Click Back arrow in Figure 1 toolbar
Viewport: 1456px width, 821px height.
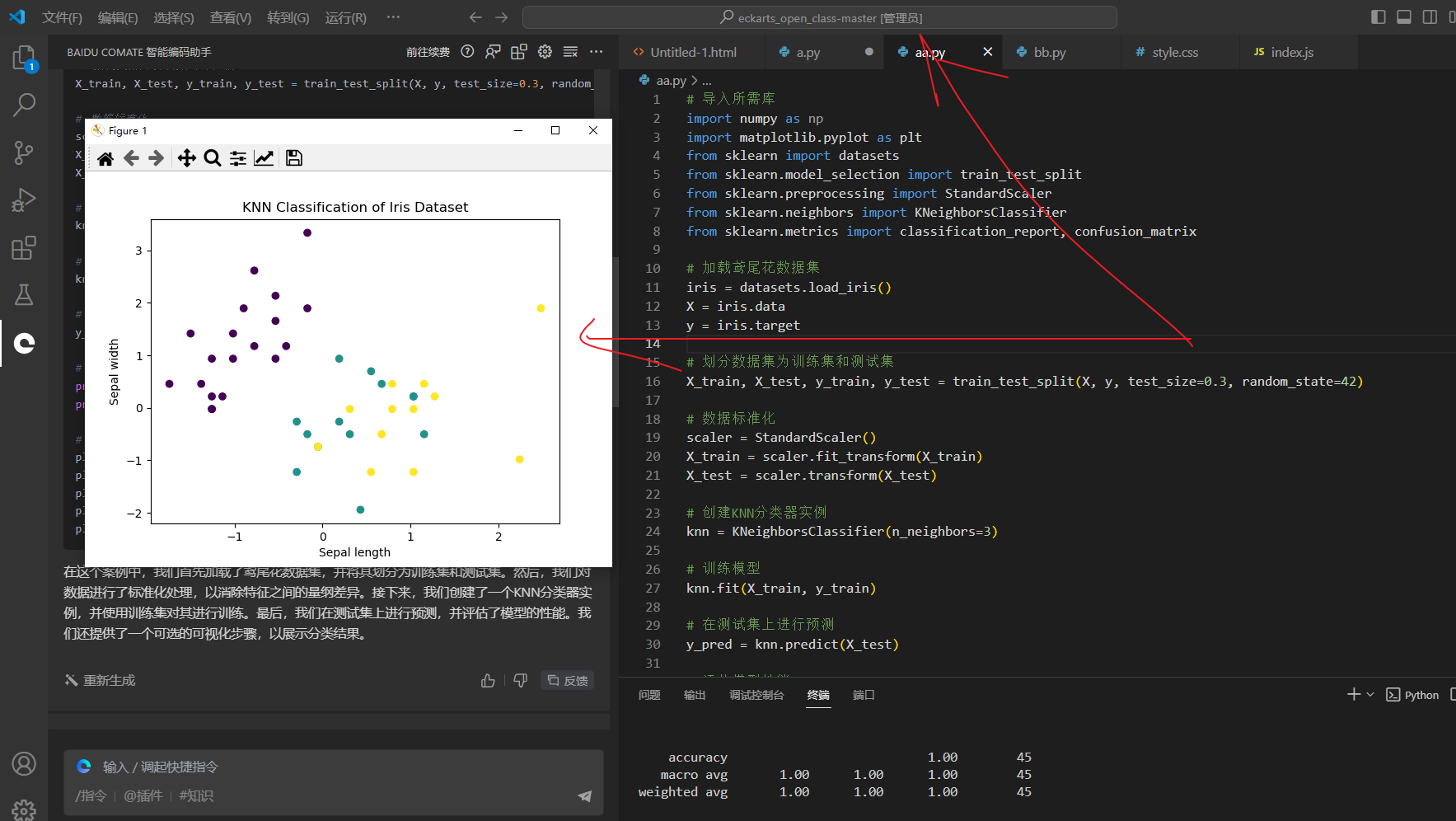point(131,158)
